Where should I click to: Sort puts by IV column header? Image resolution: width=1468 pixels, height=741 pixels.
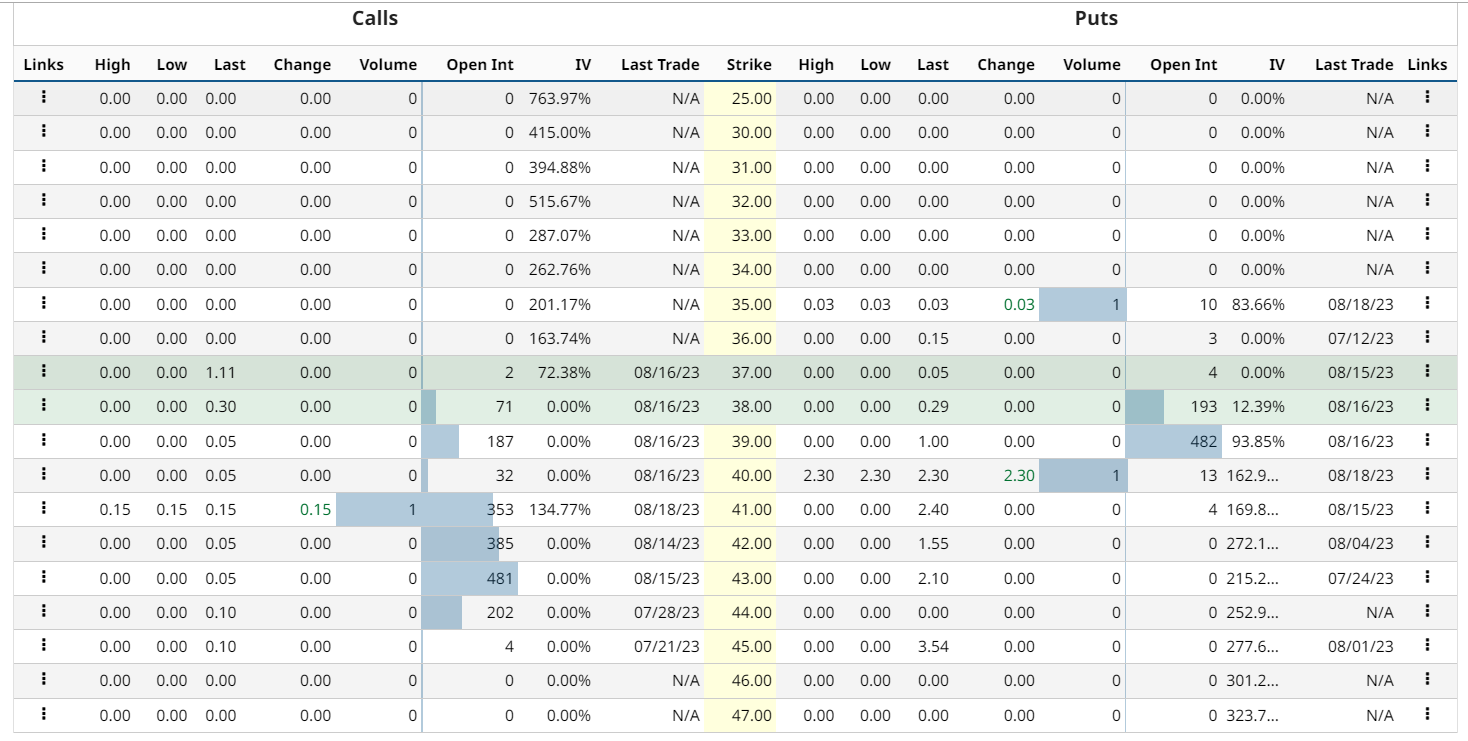coord(1277,65)
